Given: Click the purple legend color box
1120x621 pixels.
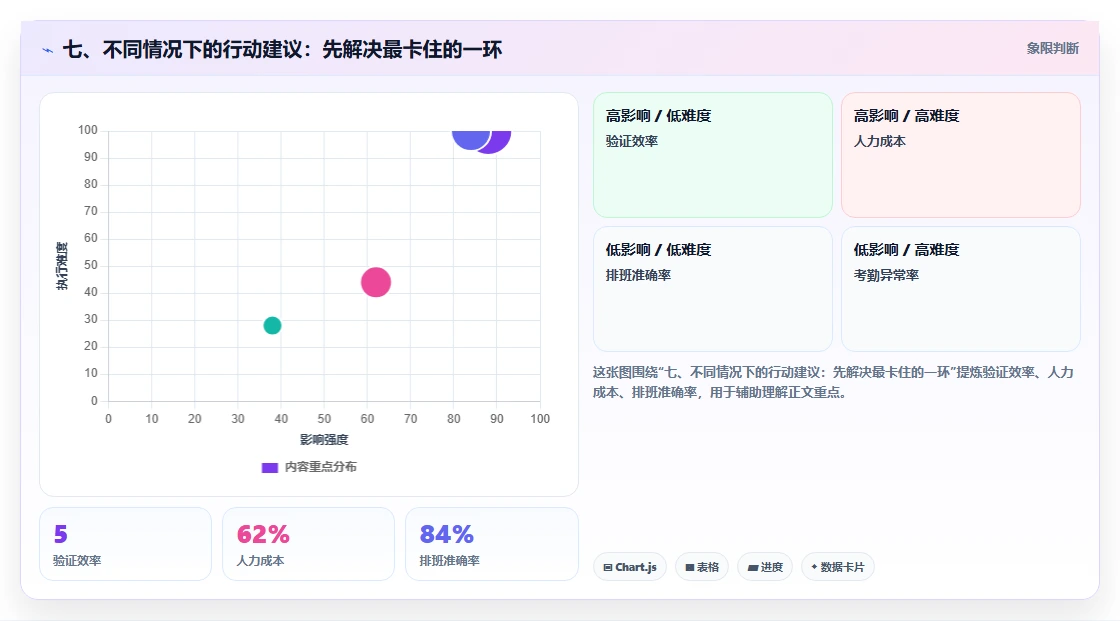Looking at the screenshot, I should (x=269, y=468).
